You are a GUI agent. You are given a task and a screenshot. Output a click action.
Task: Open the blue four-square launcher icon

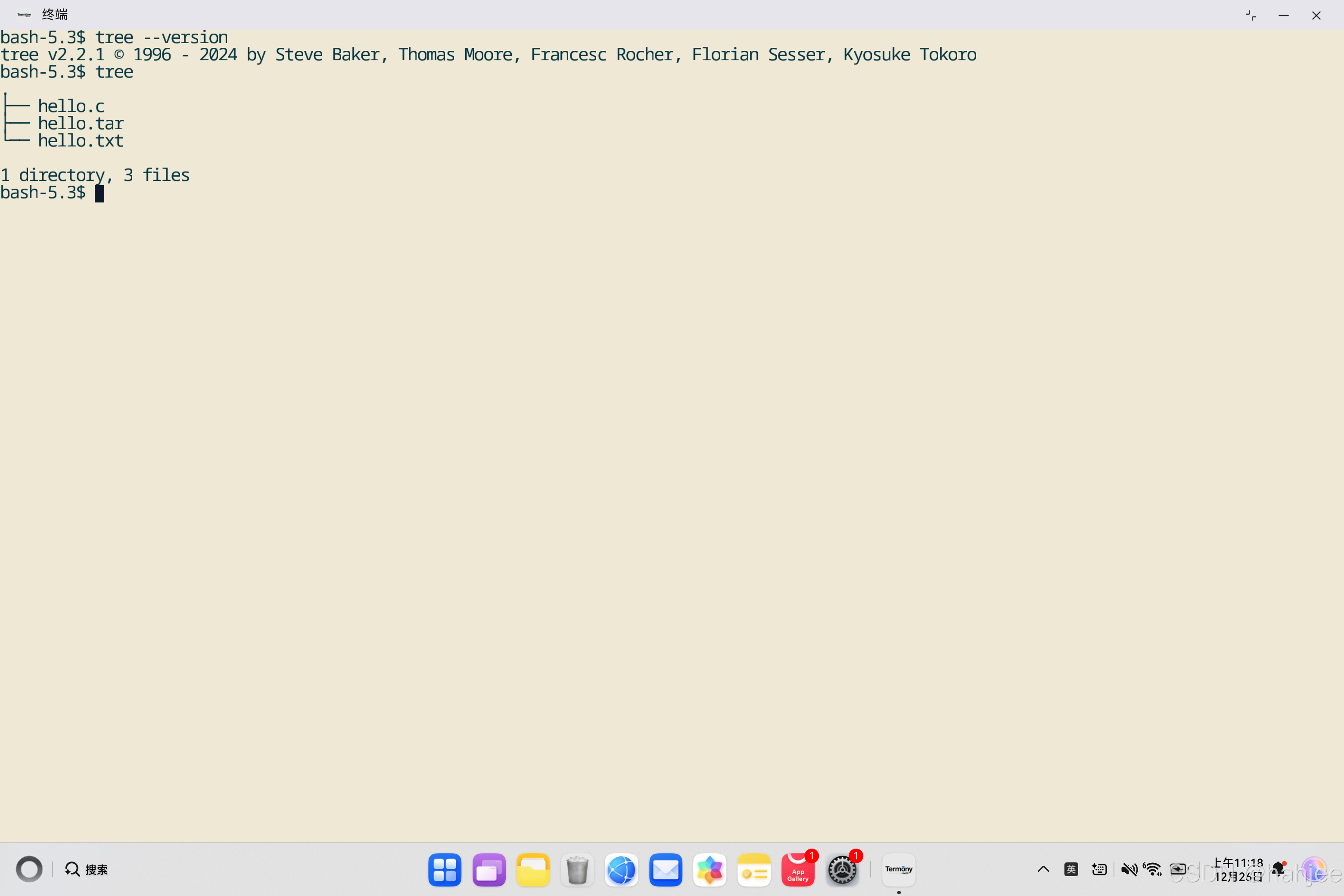pos(445,869)
